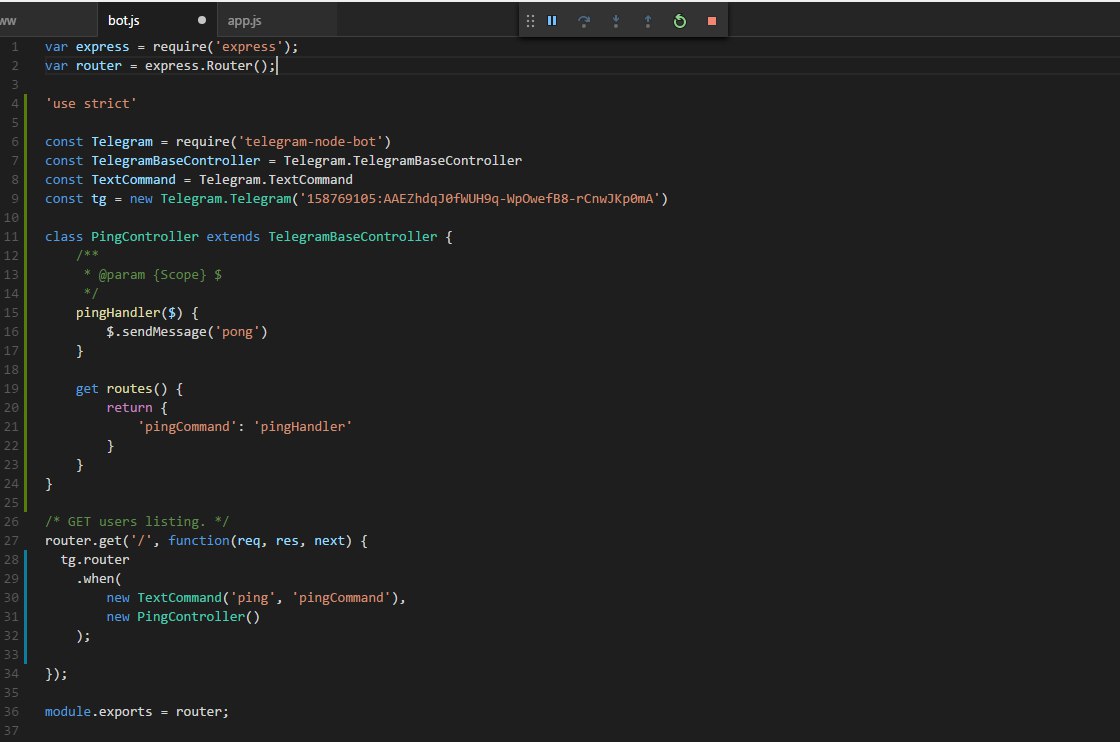This screenshot has width=1120, height=742.
Task: Click the Step Into debug arrow
Action: tap(616, 21)
